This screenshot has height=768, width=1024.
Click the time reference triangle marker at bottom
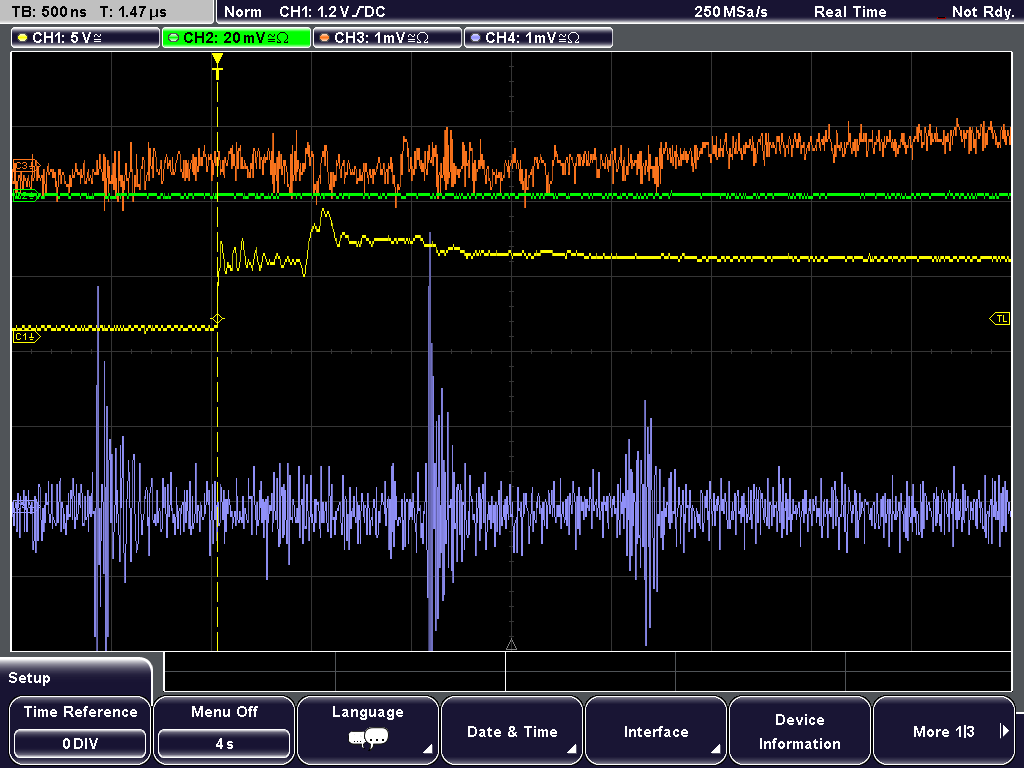click(x=511, y=645)
